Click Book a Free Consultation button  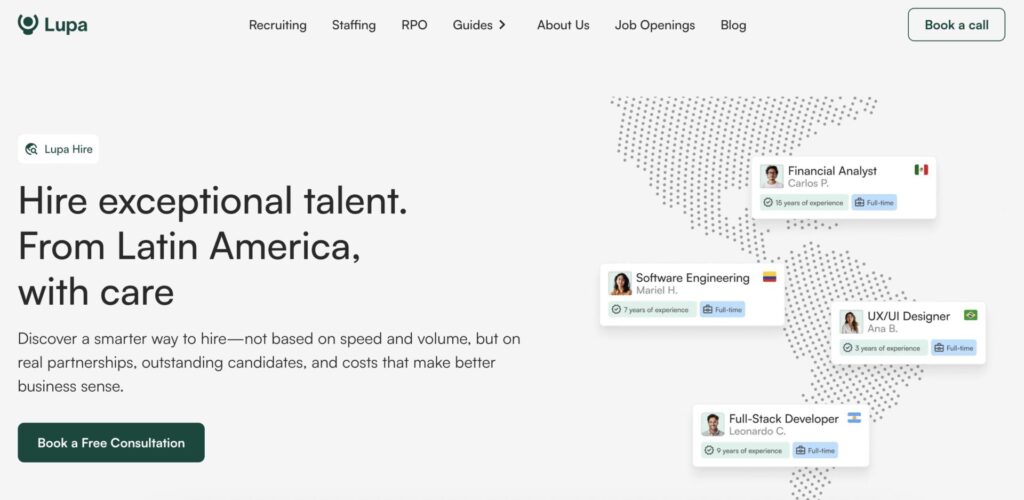tap(111, 443)
